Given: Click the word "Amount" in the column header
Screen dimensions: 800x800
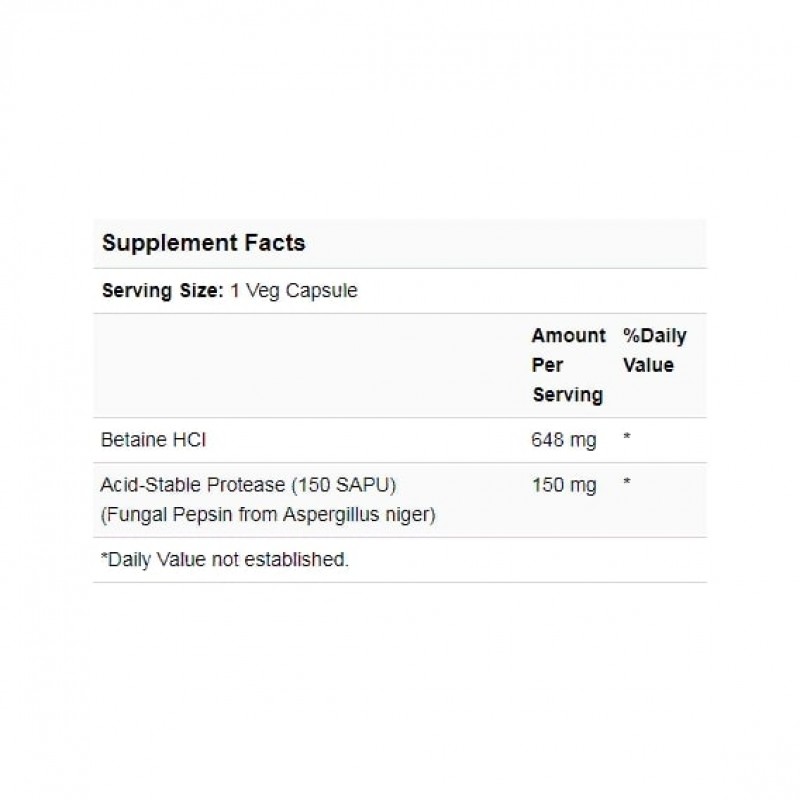Looking at the screenshot, I should point(568,336).
